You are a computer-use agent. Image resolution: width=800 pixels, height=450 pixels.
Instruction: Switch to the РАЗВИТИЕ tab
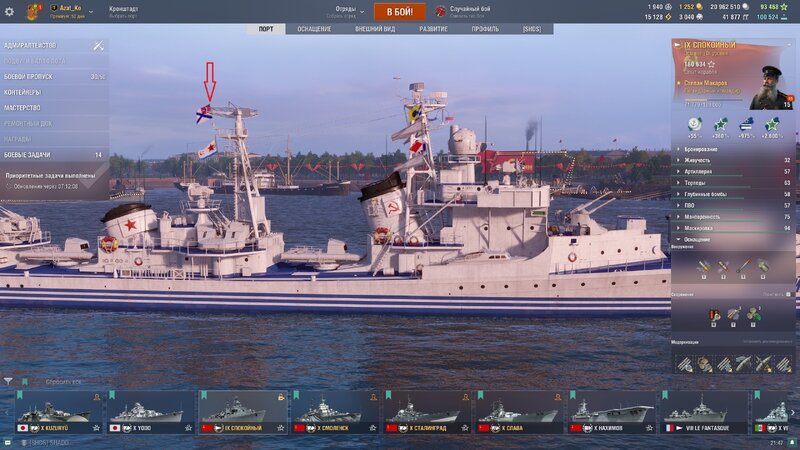tap(433, 29)
